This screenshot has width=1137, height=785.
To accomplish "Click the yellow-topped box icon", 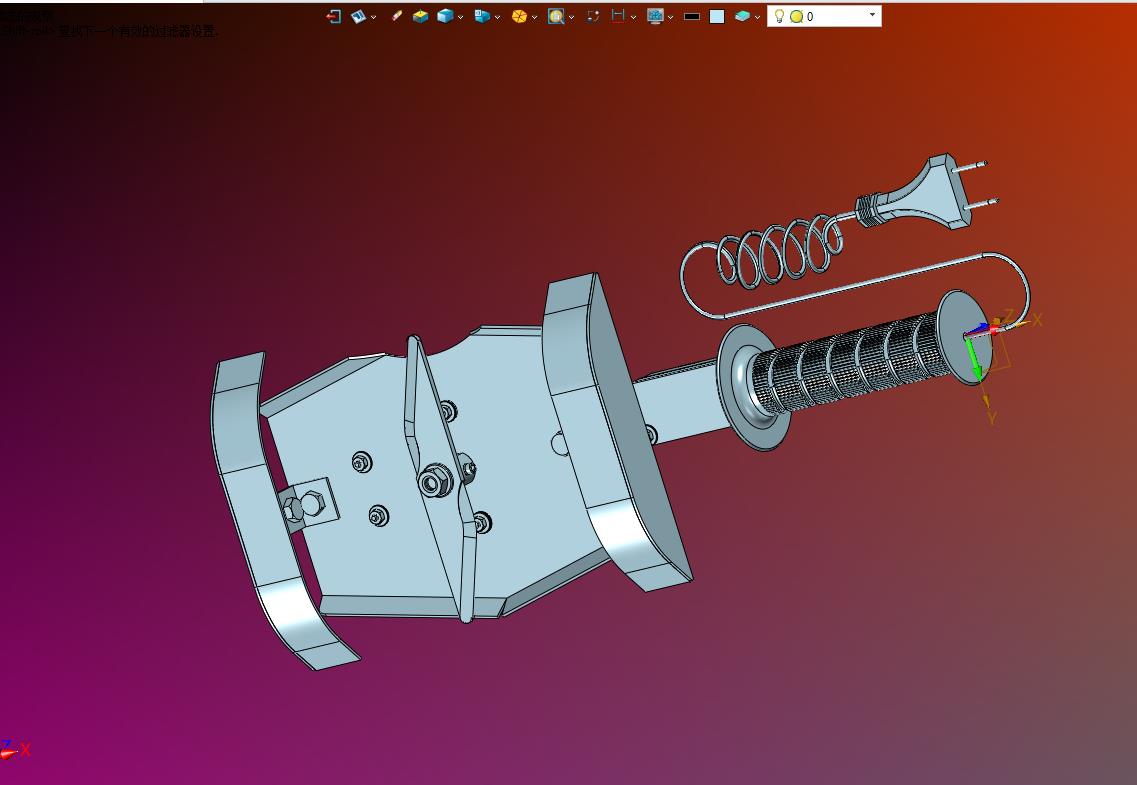I will tap(421, 17).
